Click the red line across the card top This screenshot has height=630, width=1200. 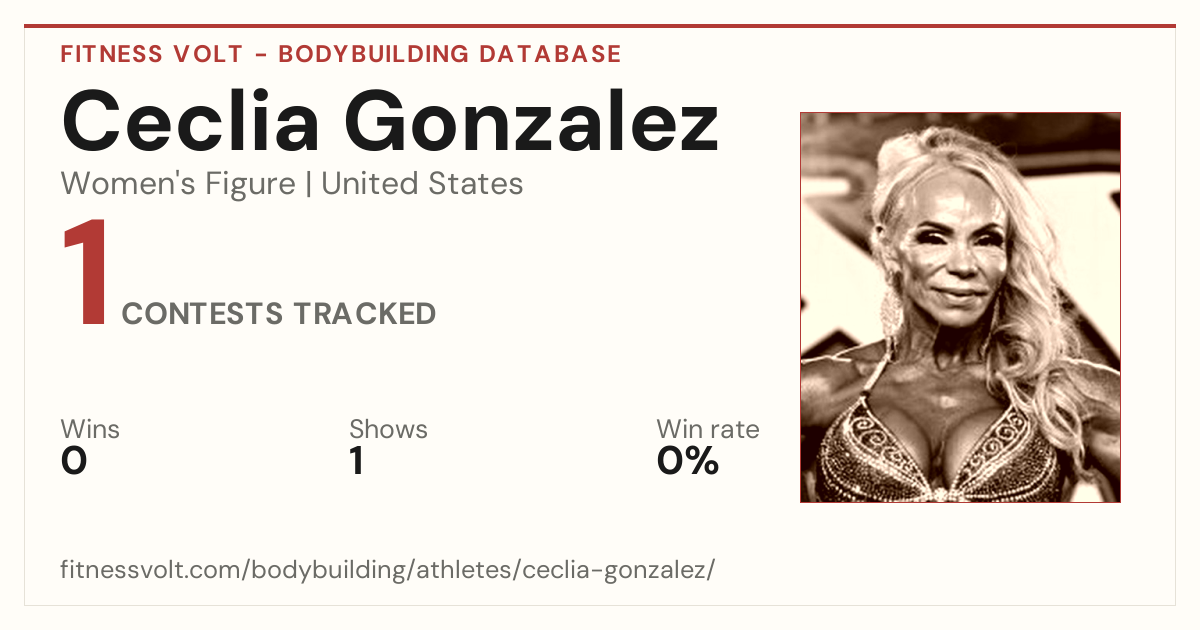[x=600, y=26]
